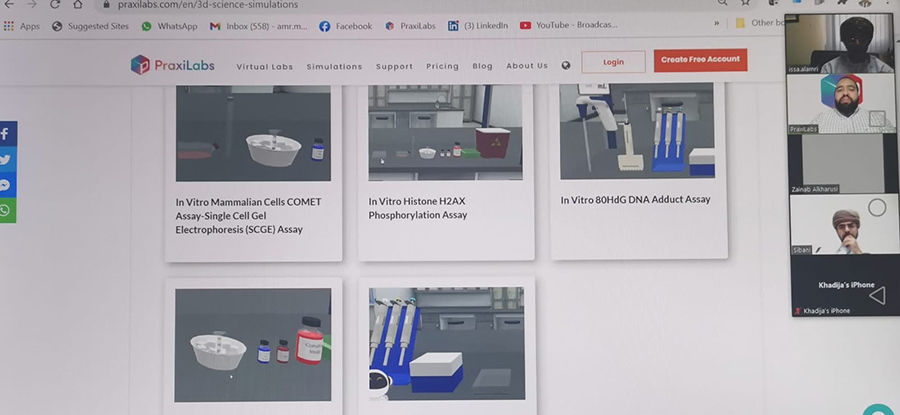Click the In Vitro 80HdG DNA Adduct Assay title
Screen dimensions: 900x415
point(635,199)
